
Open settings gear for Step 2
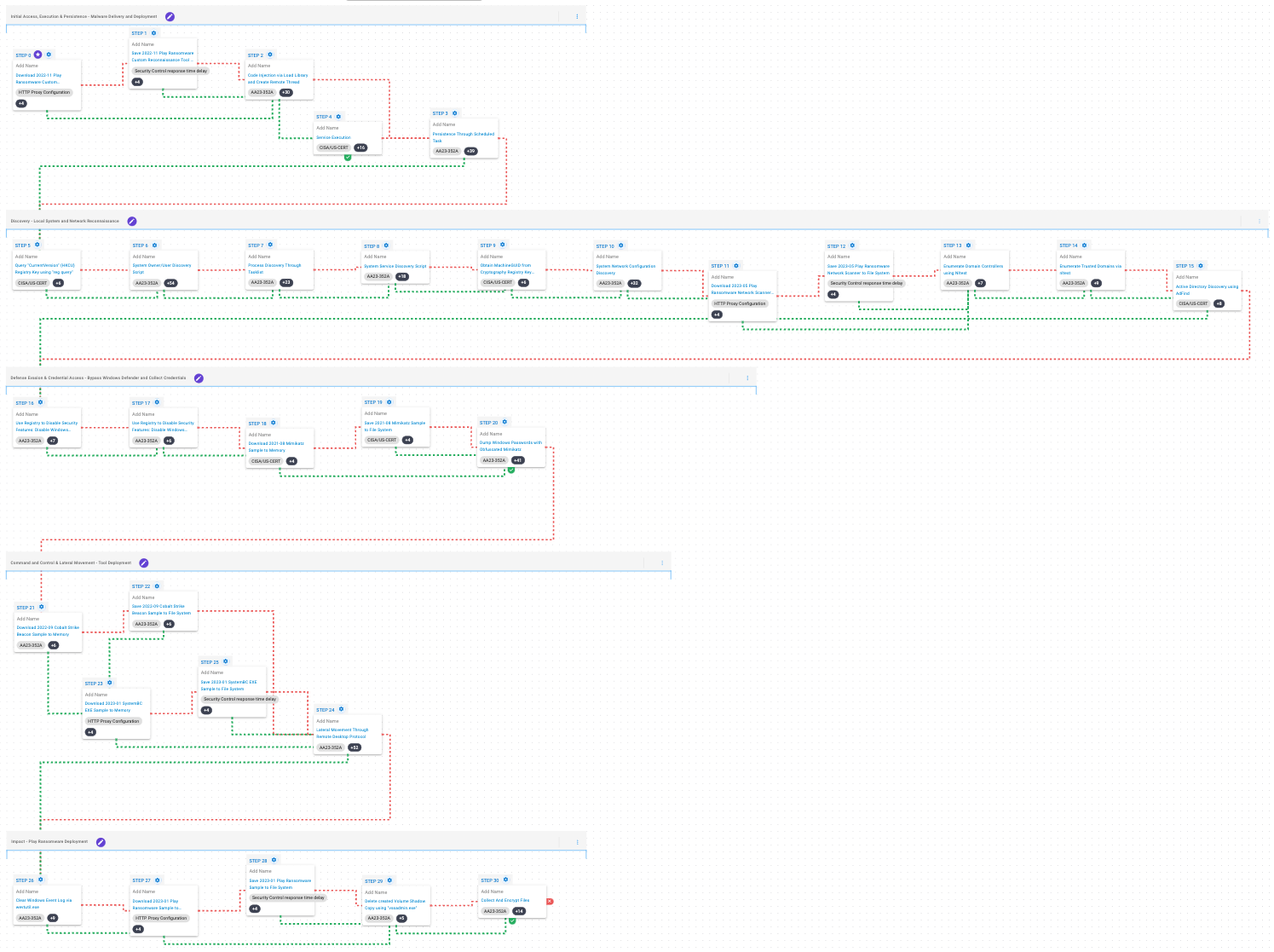pyautogui.click(x=271, y=55)
